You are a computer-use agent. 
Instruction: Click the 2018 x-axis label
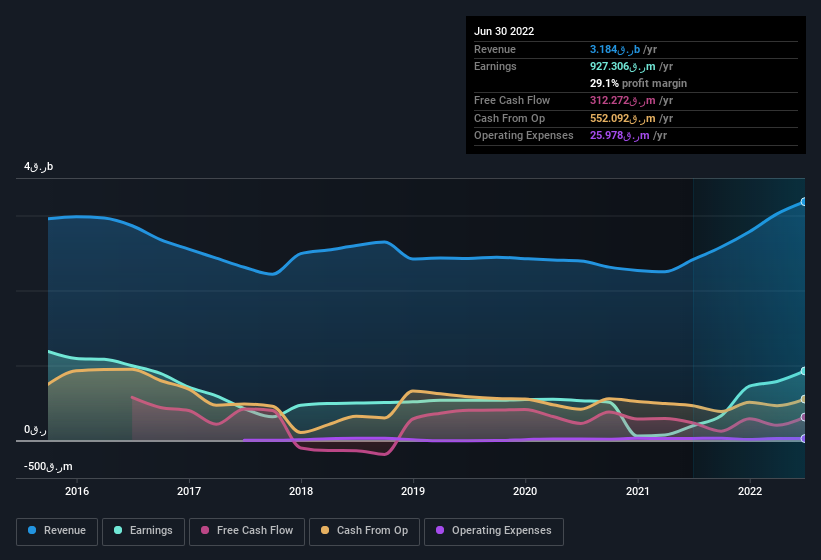[301, 491]
